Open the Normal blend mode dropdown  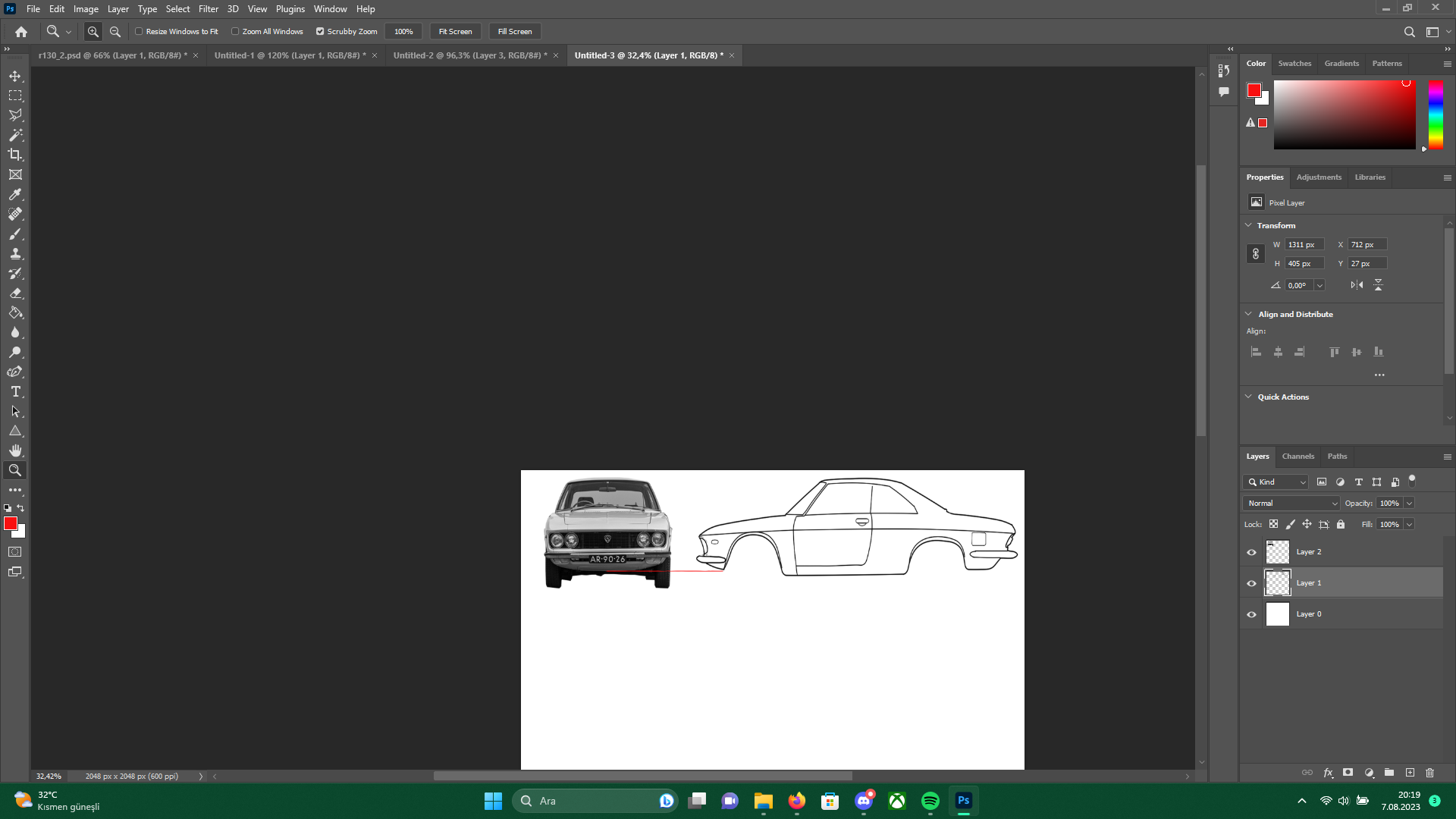[x=1291, y=503]
